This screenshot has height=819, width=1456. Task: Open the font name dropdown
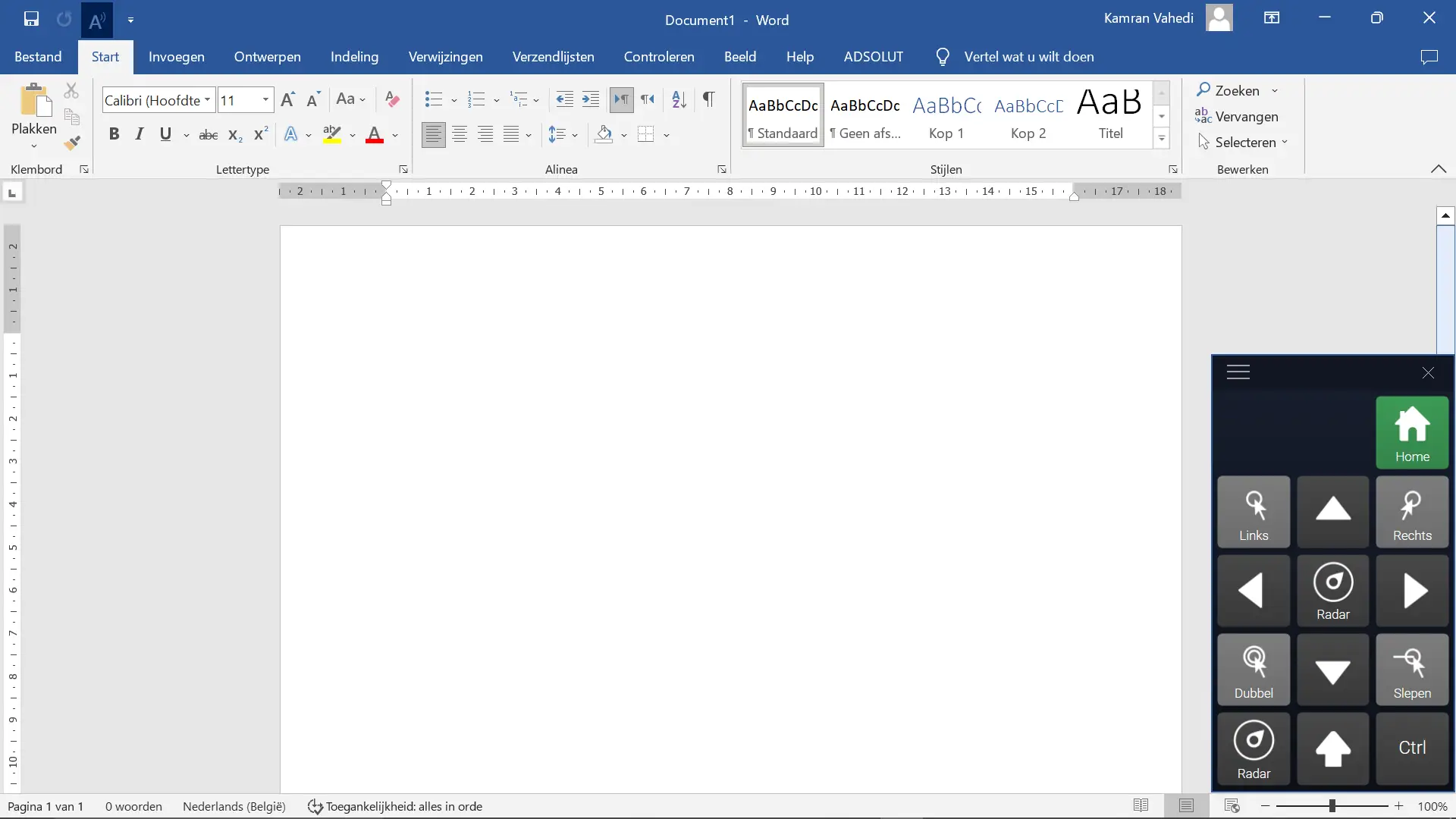[x=207, y=100]
